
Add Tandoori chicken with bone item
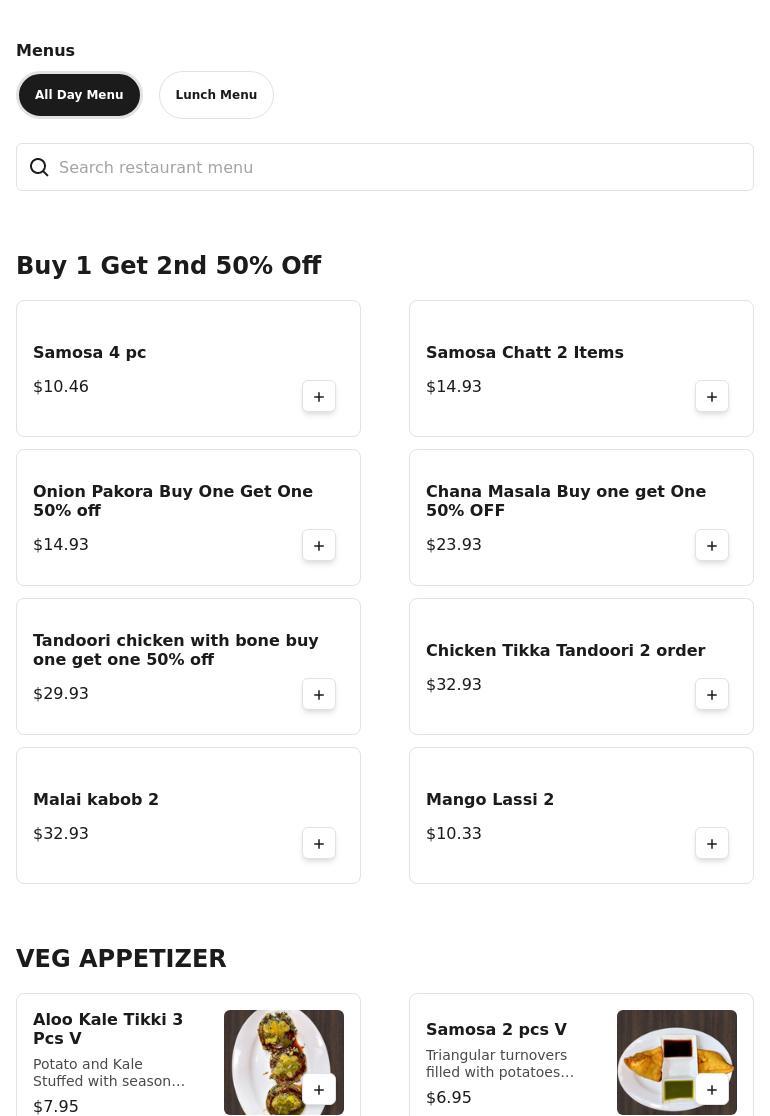(319, 695)
